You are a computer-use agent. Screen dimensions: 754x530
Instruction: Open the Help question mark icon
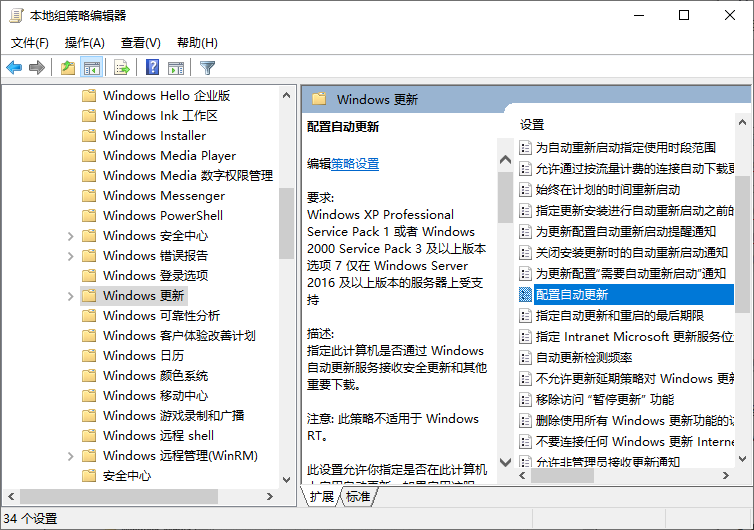152,68
